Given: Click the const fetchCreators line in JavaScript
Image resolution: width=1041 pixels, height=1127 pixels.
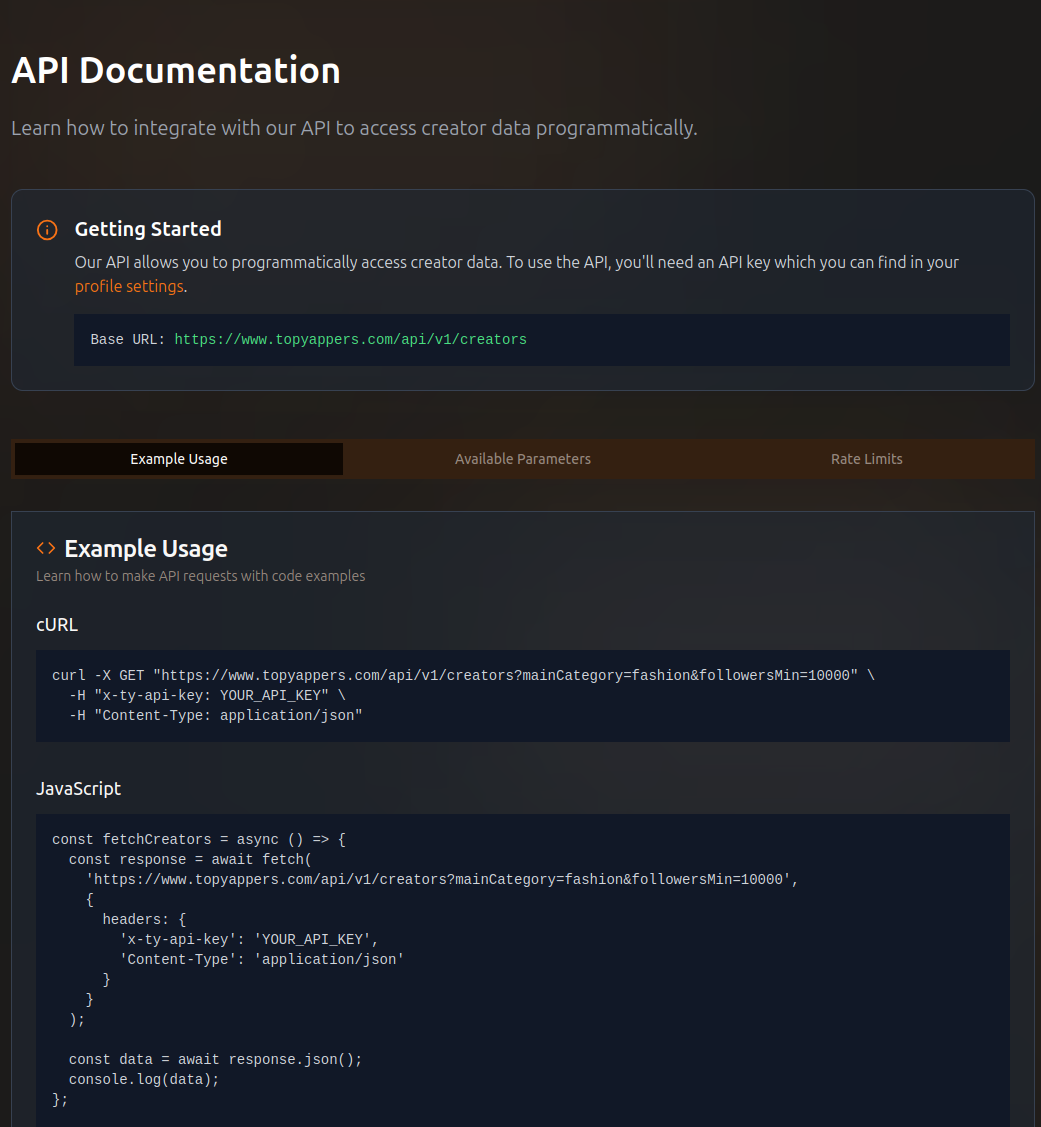Looking at the screenshot, I should [x=198, y=840].
